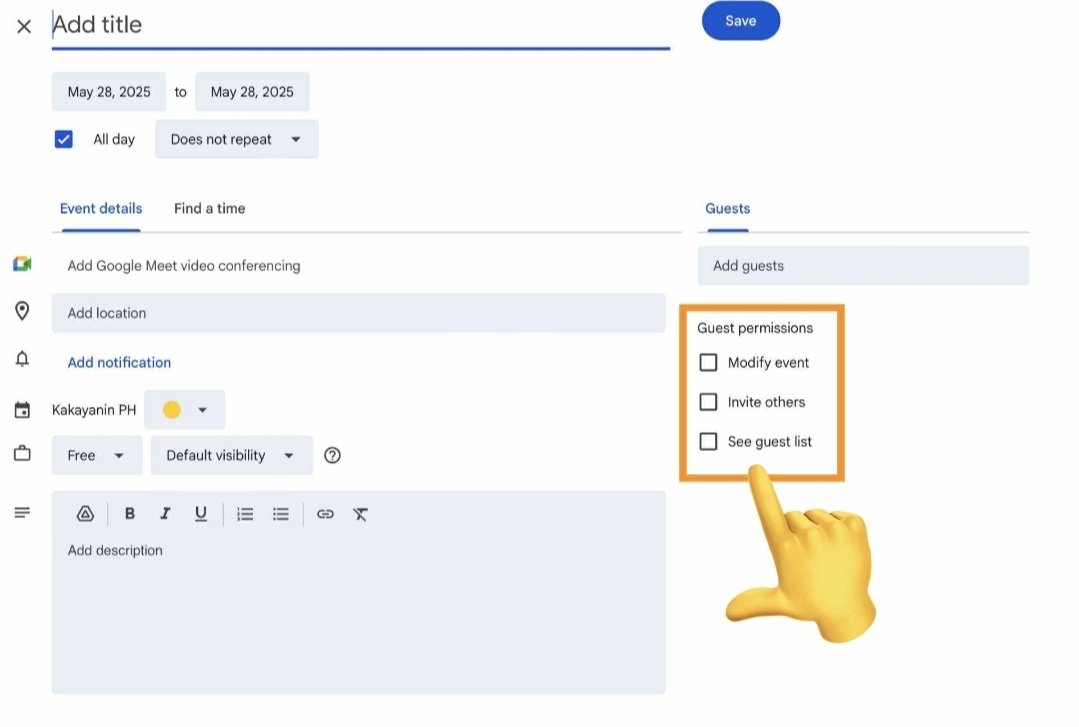Click the notification bell icon
This screenshot has height=727, width=1079.
[22, 359]
